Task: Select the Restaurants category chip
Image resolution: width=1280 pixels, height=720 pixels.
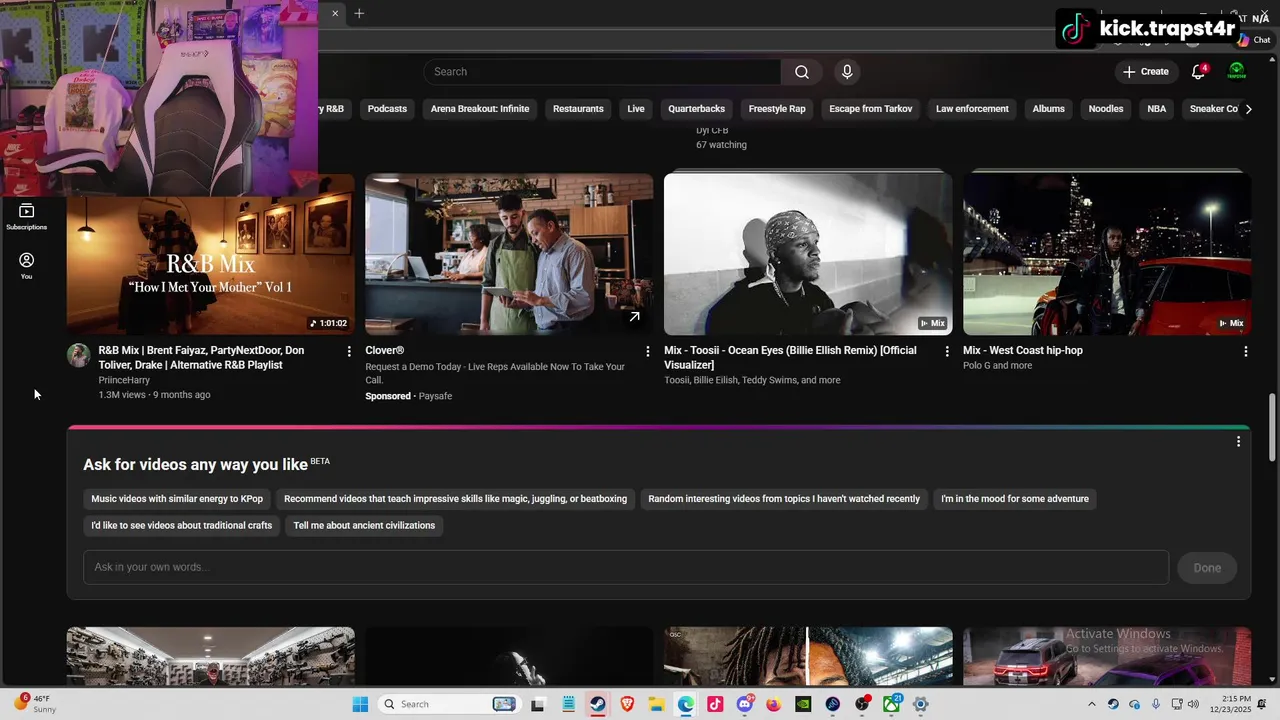Action: point(578,109)
